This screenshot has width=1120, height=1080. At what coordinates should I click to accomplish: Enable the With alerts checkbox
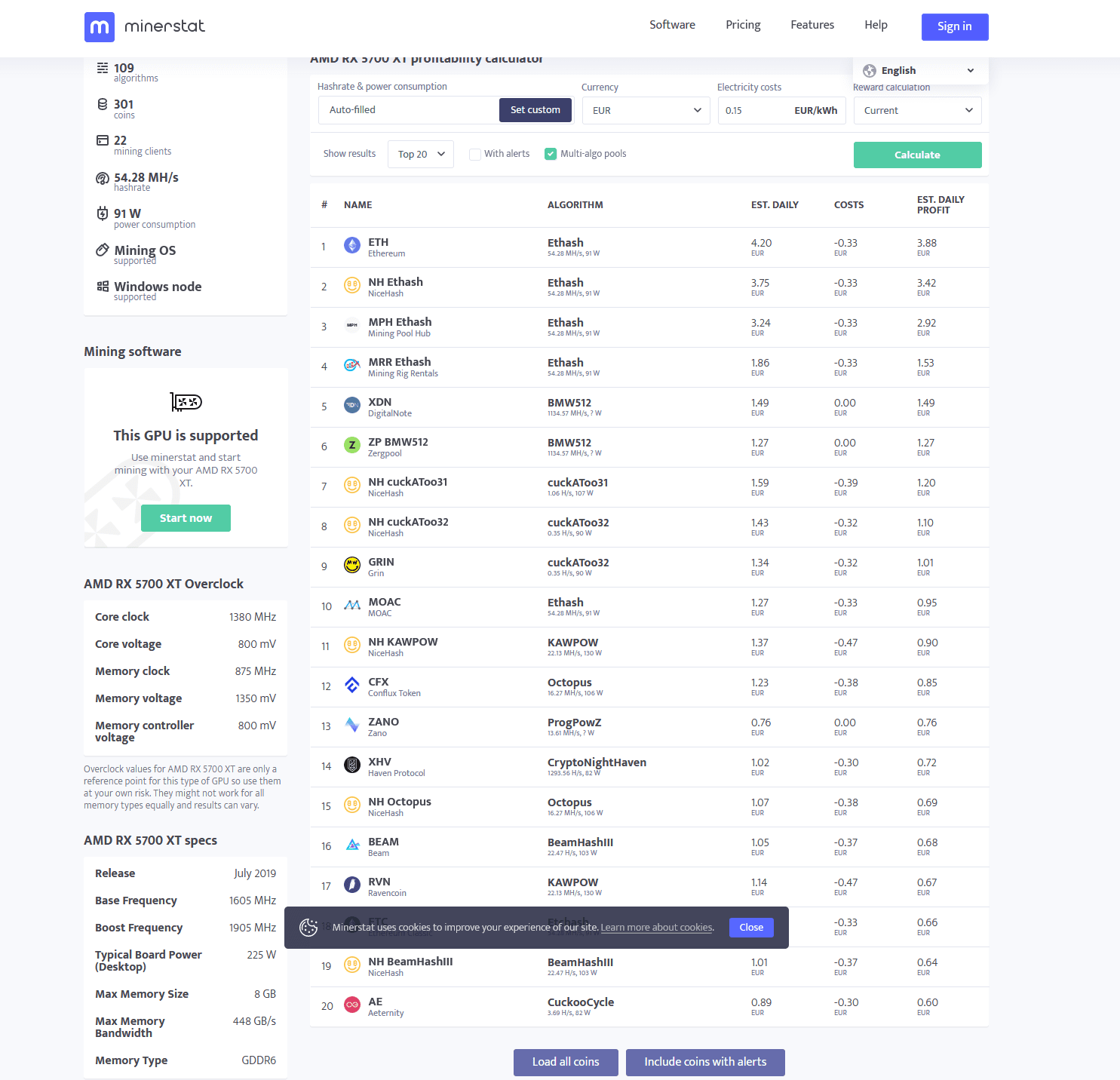point(475,155)
